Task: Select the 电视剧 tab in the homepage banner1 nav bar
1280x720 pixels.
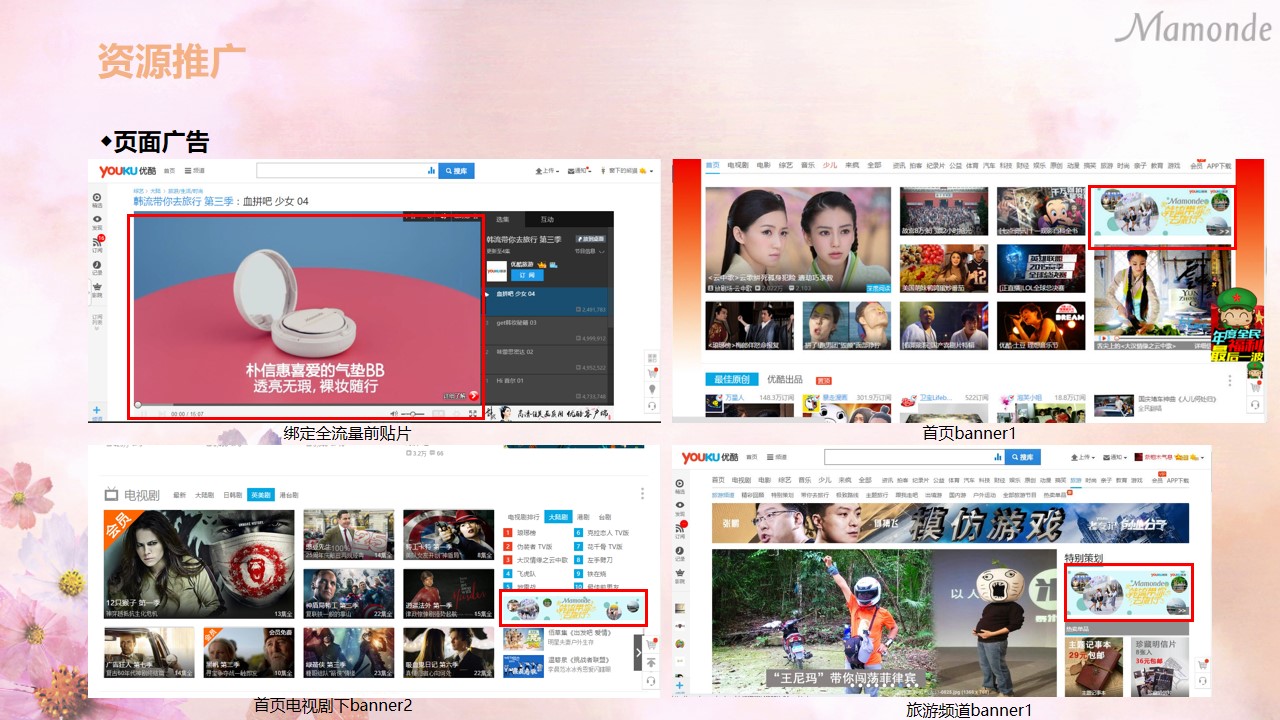Action: (x=738, y=165)
